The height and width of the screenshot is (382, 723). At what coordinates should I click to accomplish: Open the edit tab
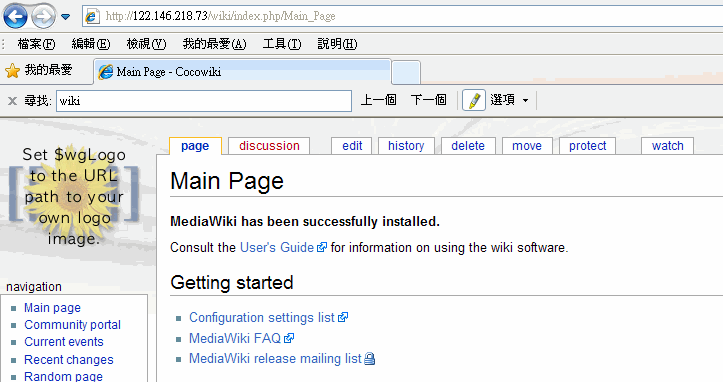tap(352, 146)
